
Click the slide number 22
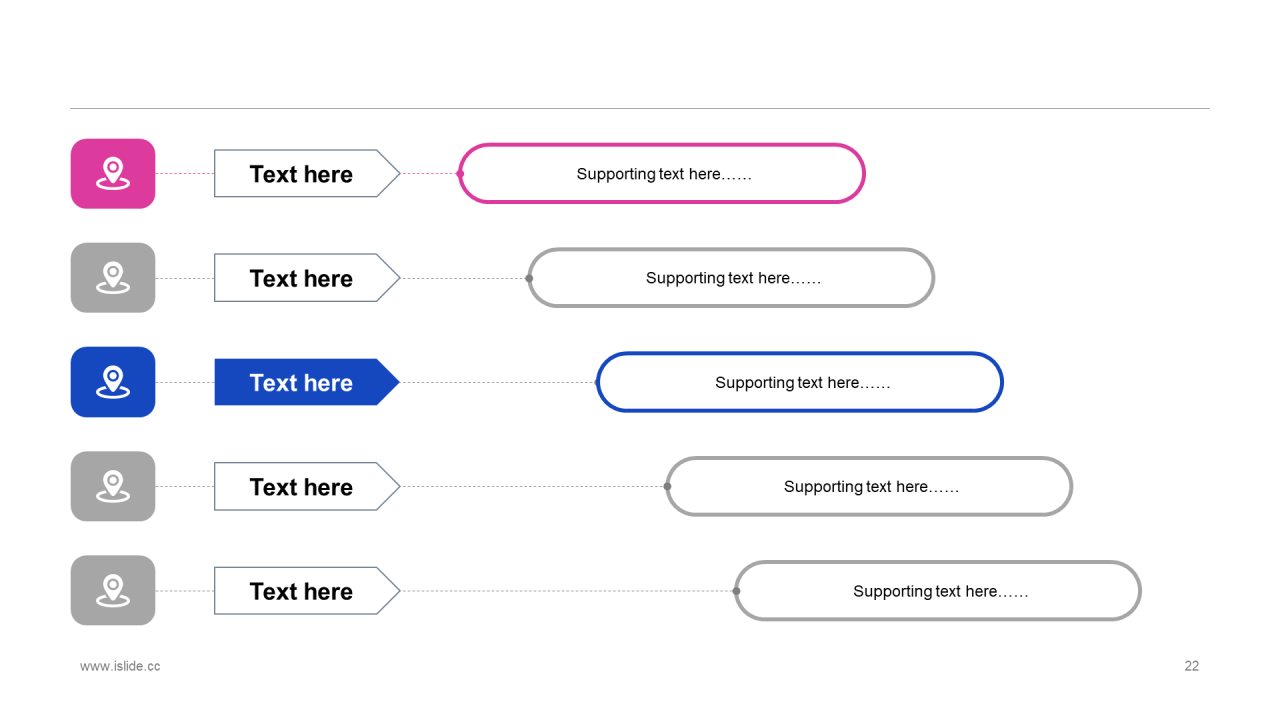pos(1191,666)
